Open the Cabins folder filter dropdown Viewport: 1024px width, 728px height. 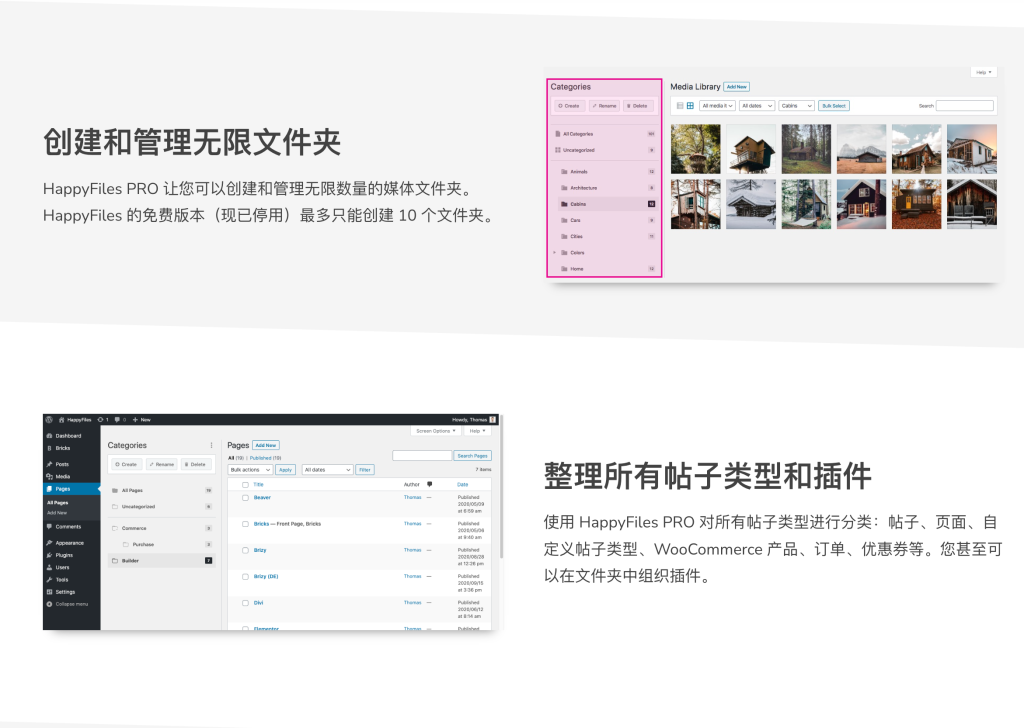click(x=797, y=106)
